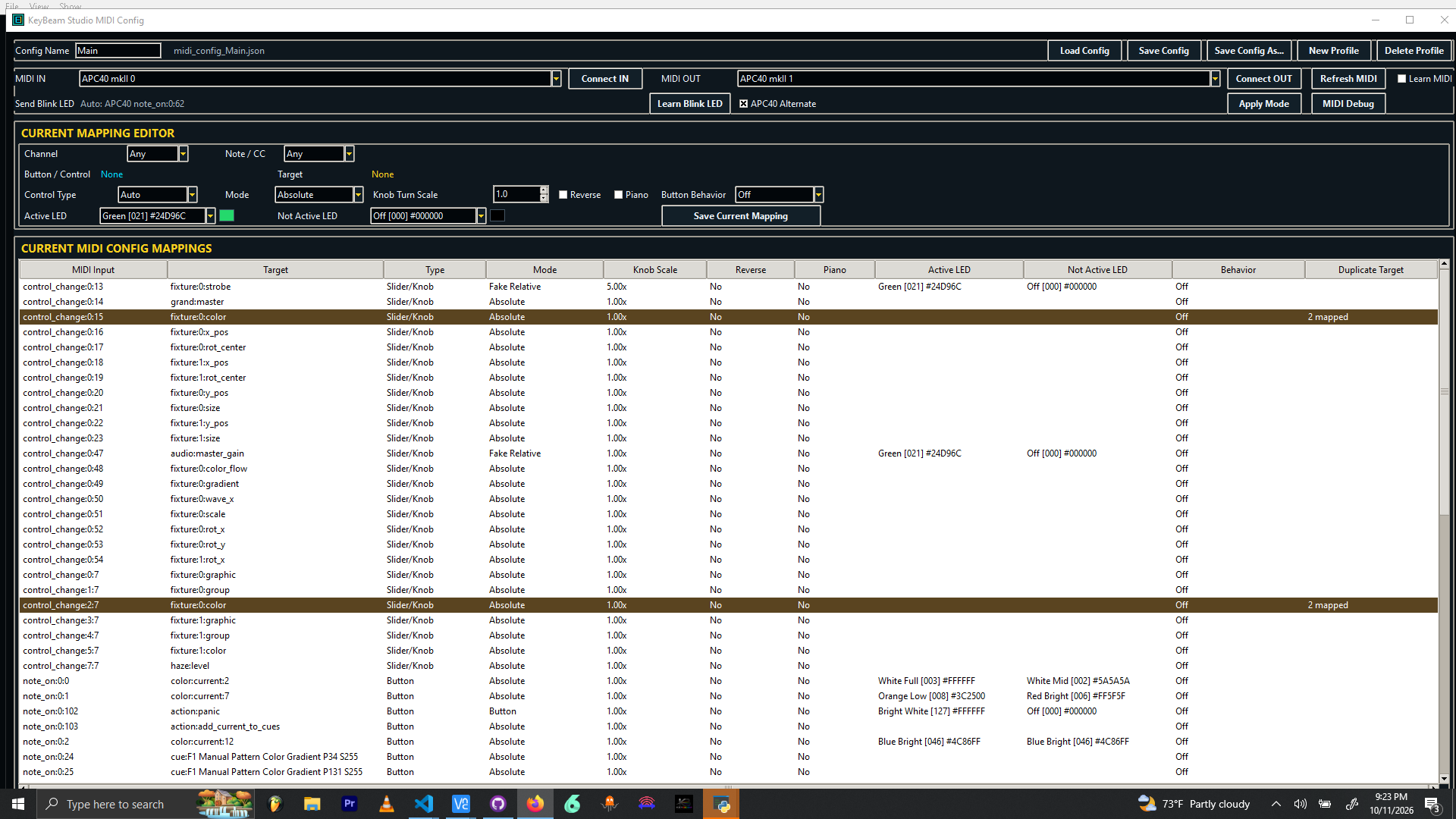
Task: Tick the Piano checkbox
Action: pos(619,195)
